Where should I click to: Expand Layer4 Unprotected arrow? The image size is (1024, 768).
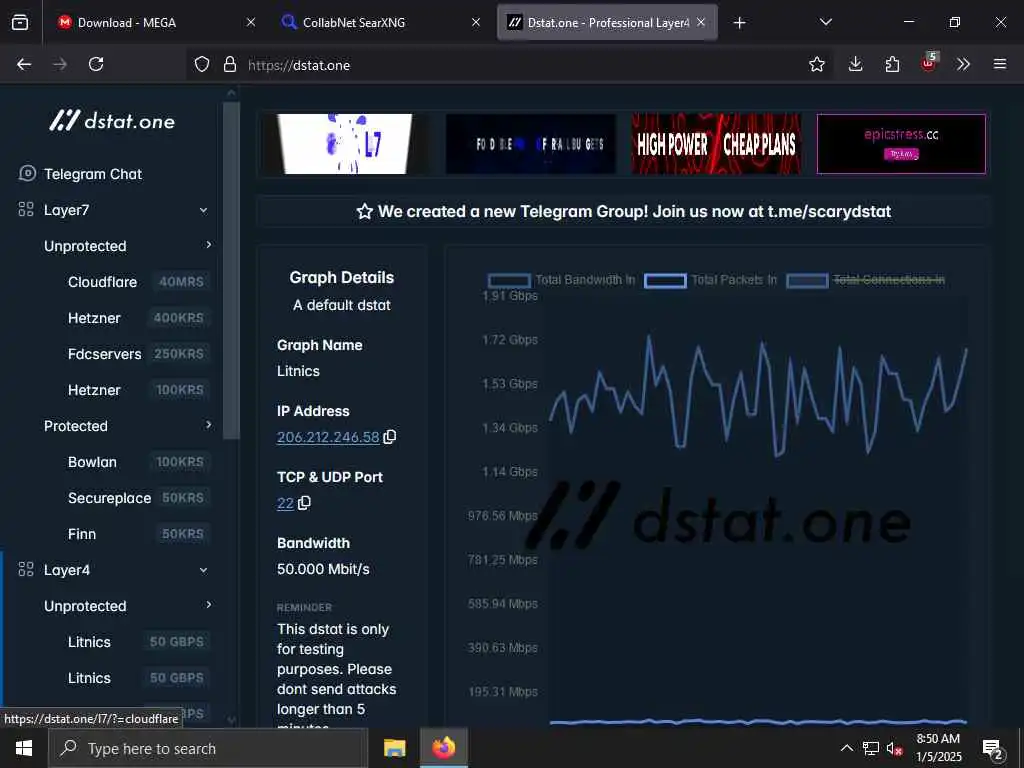[x=208, y=605]
